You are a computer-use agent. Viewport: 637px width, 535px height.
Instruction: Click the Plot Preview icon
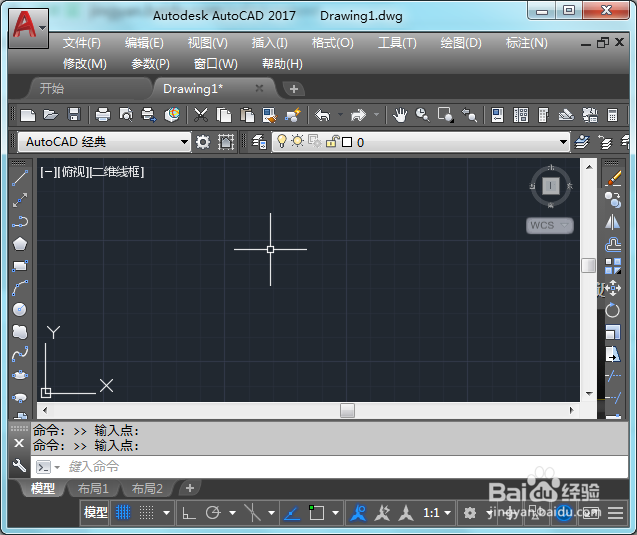[x=126, y=115]
